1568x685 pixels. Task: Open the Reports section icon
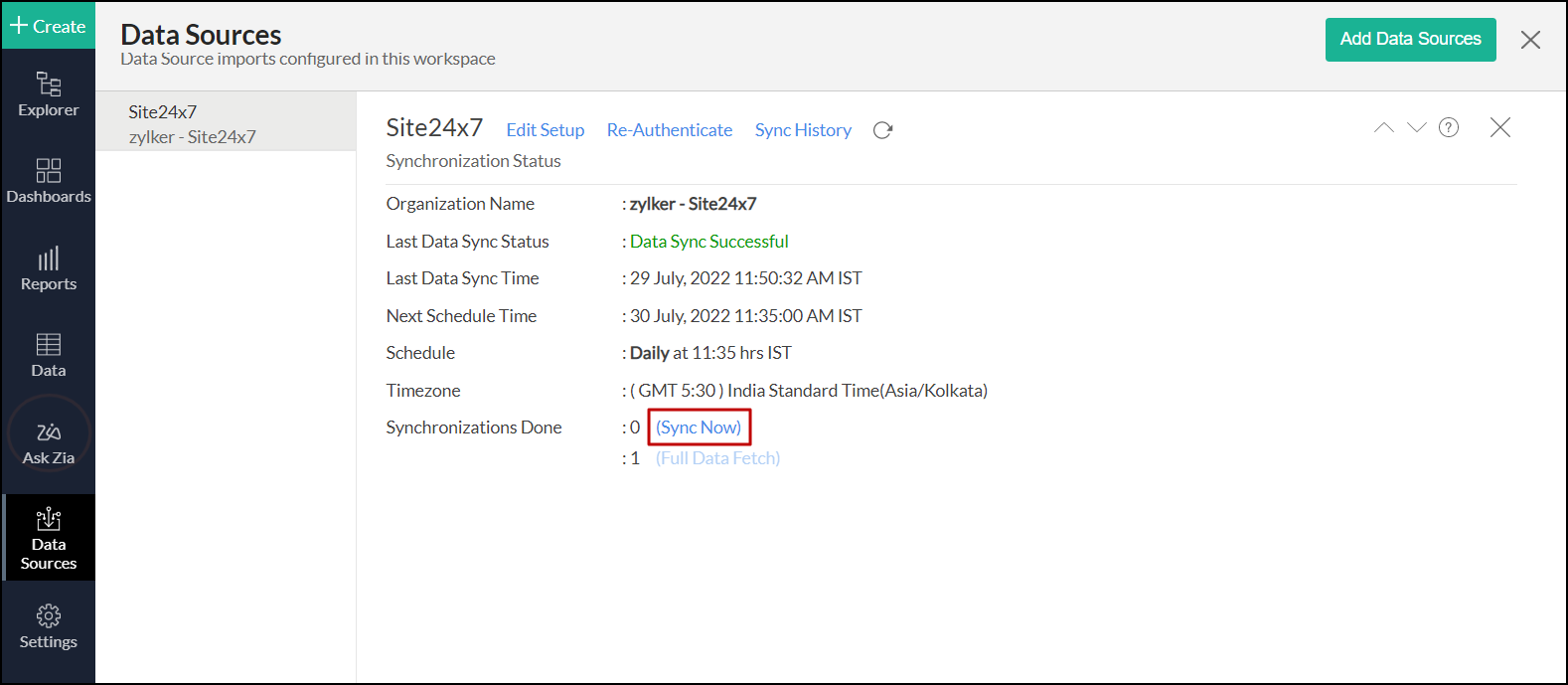coord(48,268)
